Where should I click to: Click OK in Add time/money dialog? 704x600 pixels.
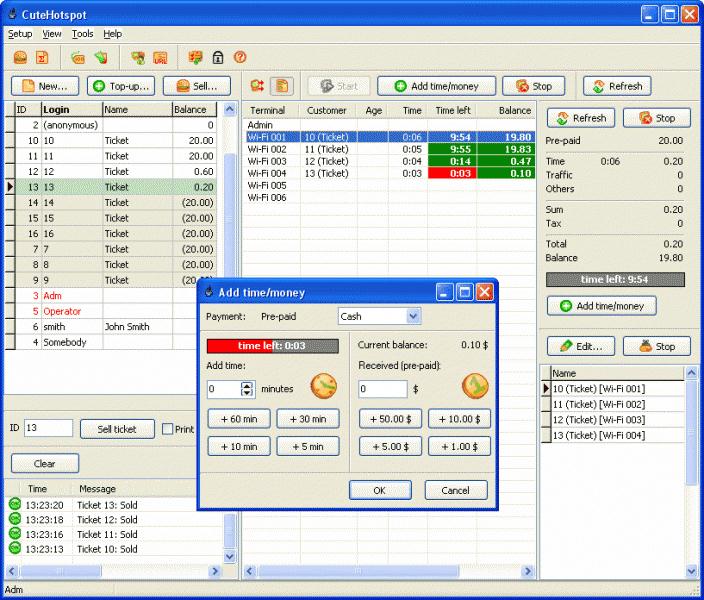pos(380,490)
